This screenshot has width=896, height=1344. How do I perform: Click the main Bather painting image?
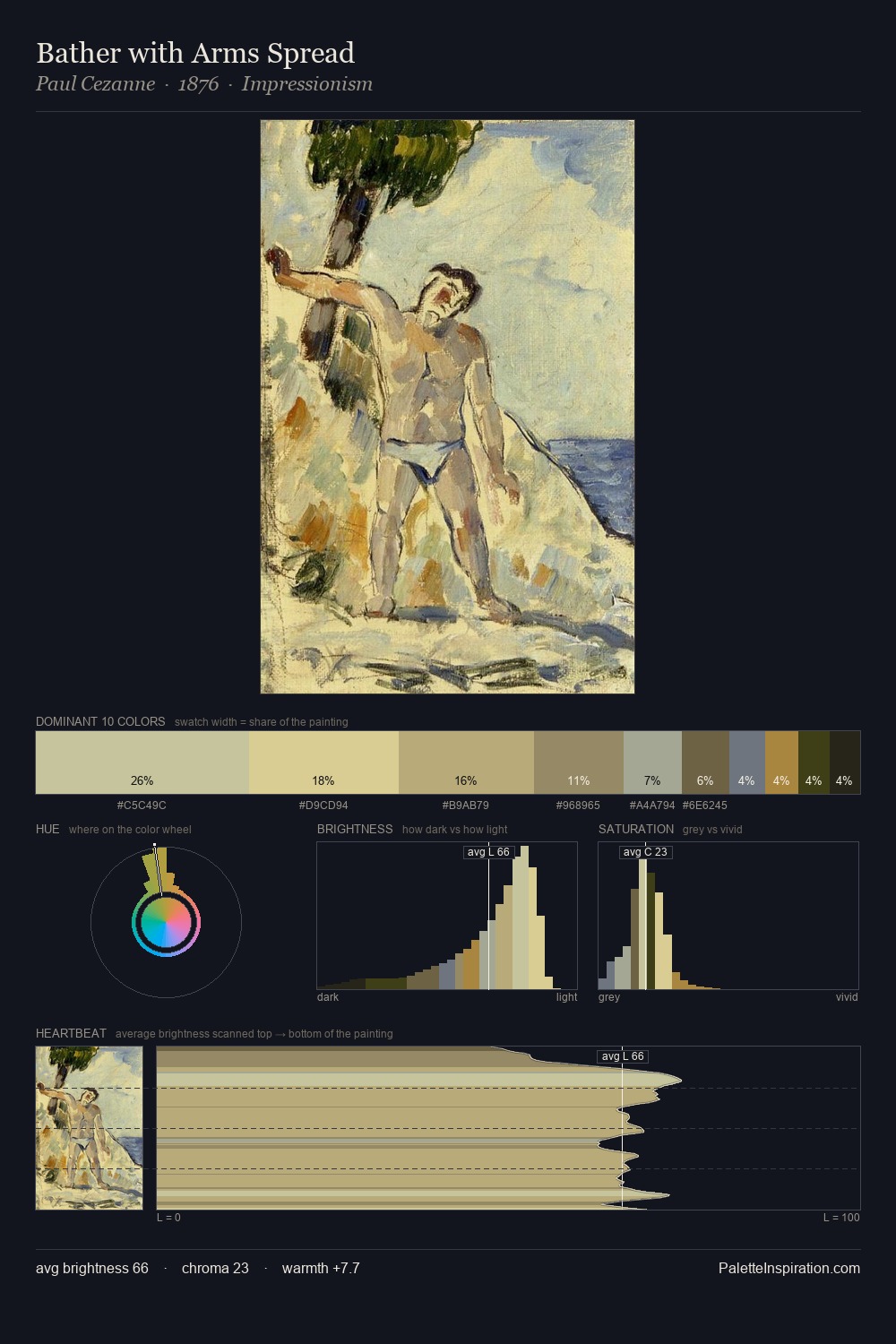(447, 407)
